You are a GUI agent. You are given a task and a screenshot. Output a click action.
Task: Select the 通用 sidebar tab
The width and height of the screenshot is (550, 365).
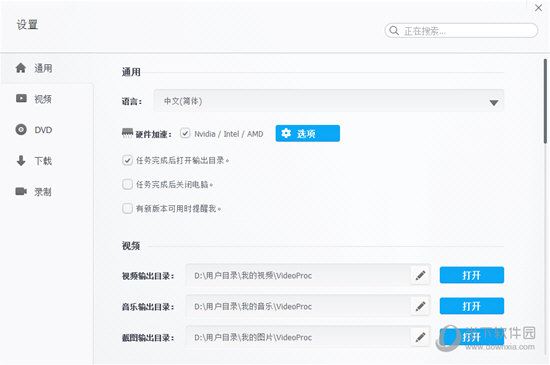click(47, 68)
